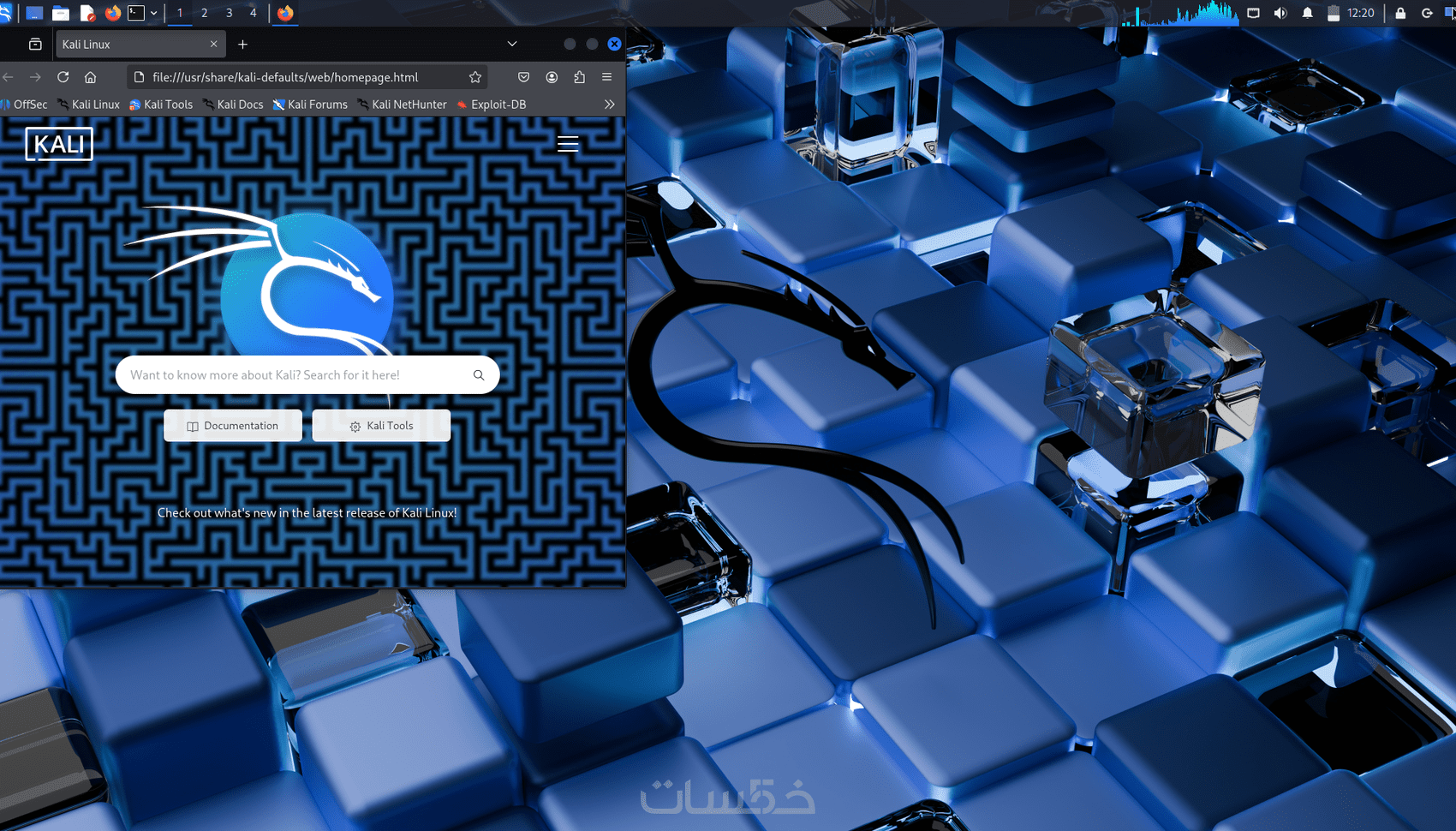Open the wired network connection icon
This screenshot has height=831, width=1456.
point(1253,13)
